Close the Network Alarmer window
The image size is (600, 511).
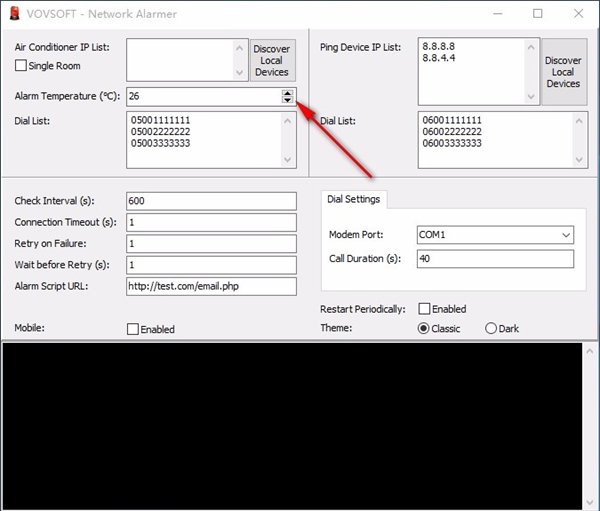point(579,14)
